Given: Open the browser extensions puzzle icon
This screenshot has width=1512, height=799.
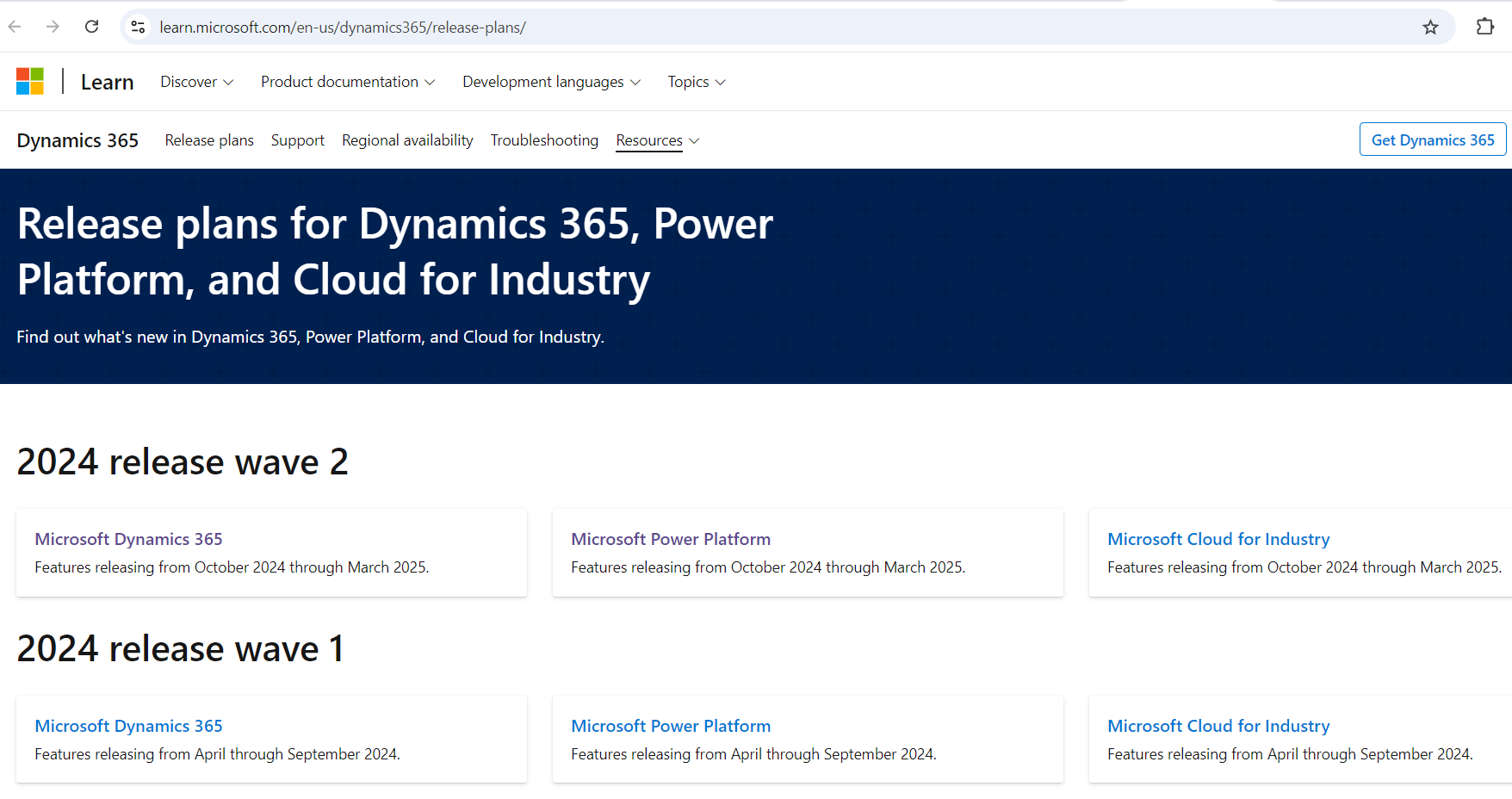Looking at the screenshot, I should (x=1484, y=27).
